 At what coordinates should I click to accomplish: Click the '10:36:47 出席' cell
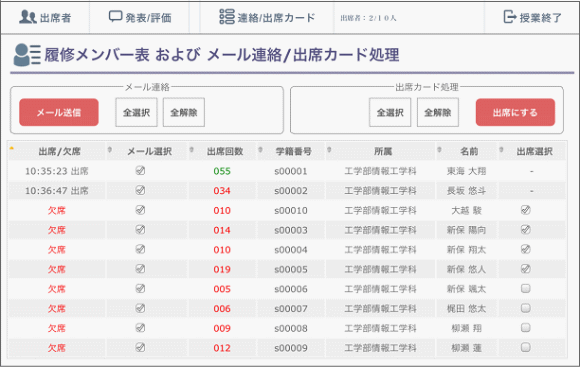pyautogui.click(x=57, y=191)
